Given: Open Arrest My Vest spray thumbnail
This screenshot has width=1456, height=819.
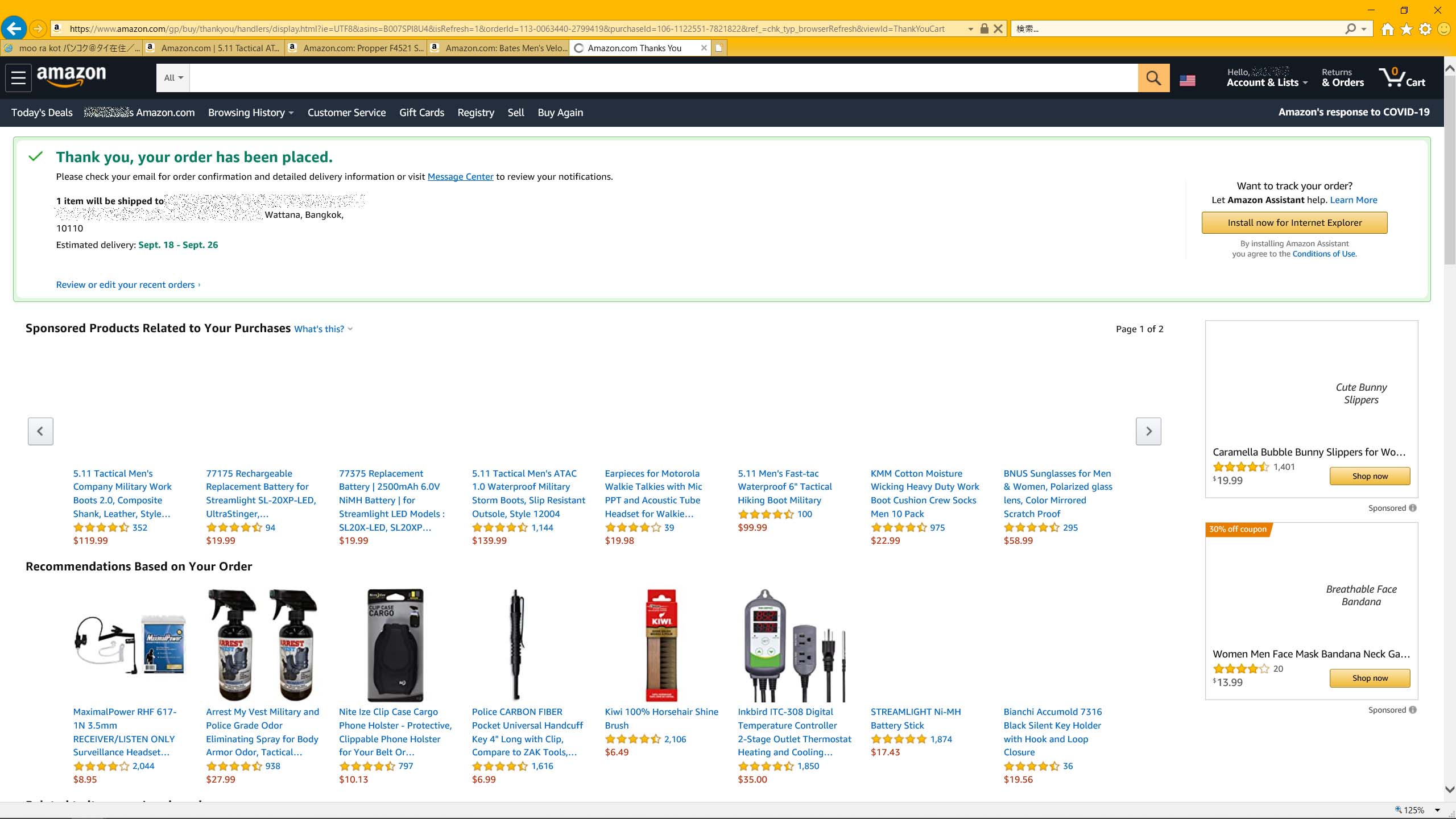Looking at the screenshot, I should coord(263,645).
